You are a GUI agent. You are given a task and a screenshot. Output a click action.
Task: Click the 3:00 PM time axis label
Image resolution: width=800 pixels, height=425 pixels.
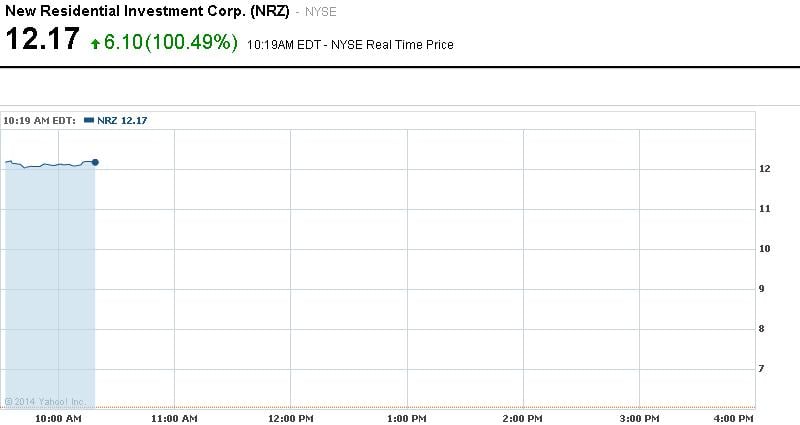coord(639,417)
